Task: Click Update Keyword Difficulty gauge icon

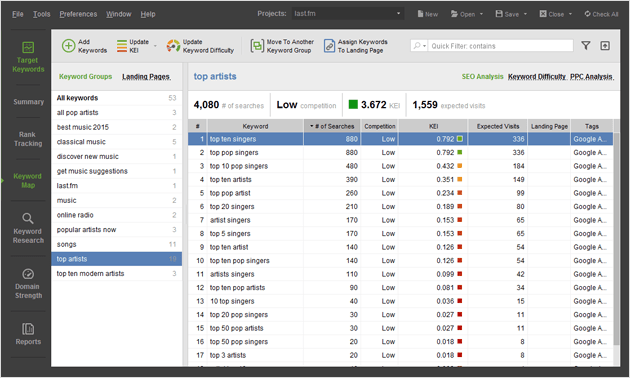Action: [x=173, y=46]
